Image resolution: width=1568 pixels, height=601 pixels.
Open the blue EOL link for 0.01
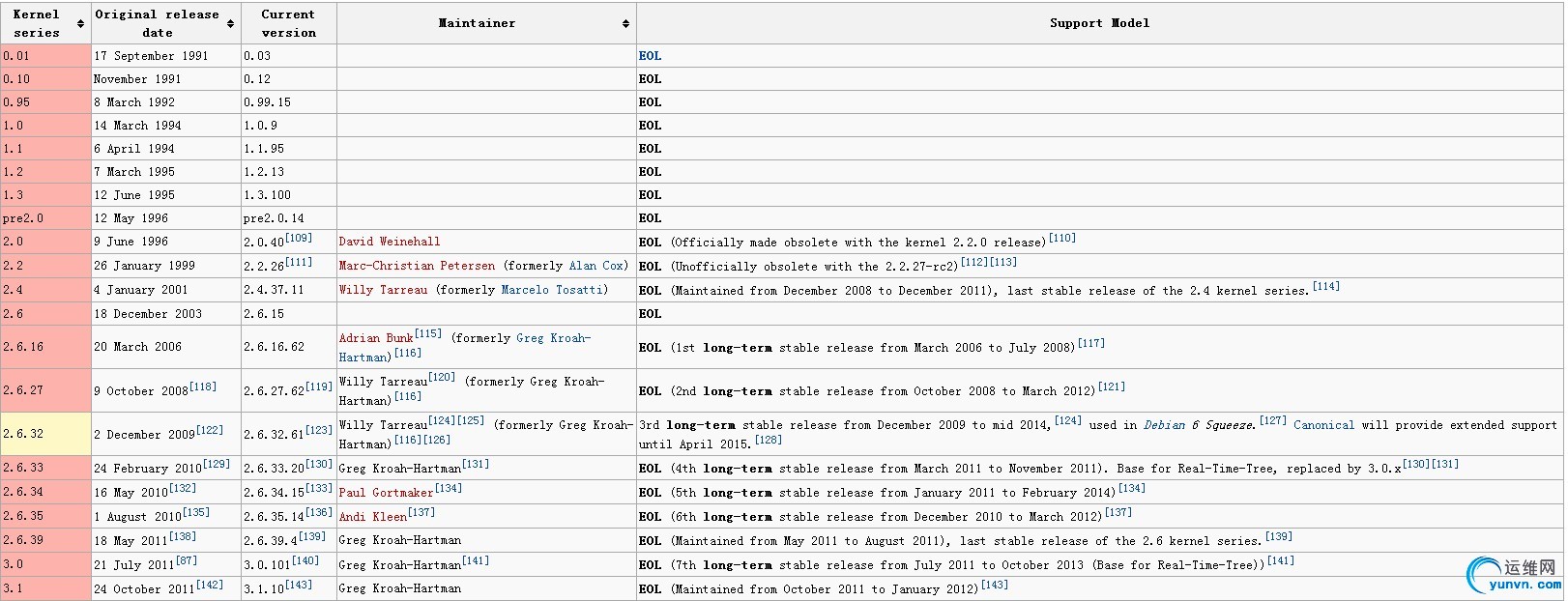pyautogui.click(x=650, y=56)
